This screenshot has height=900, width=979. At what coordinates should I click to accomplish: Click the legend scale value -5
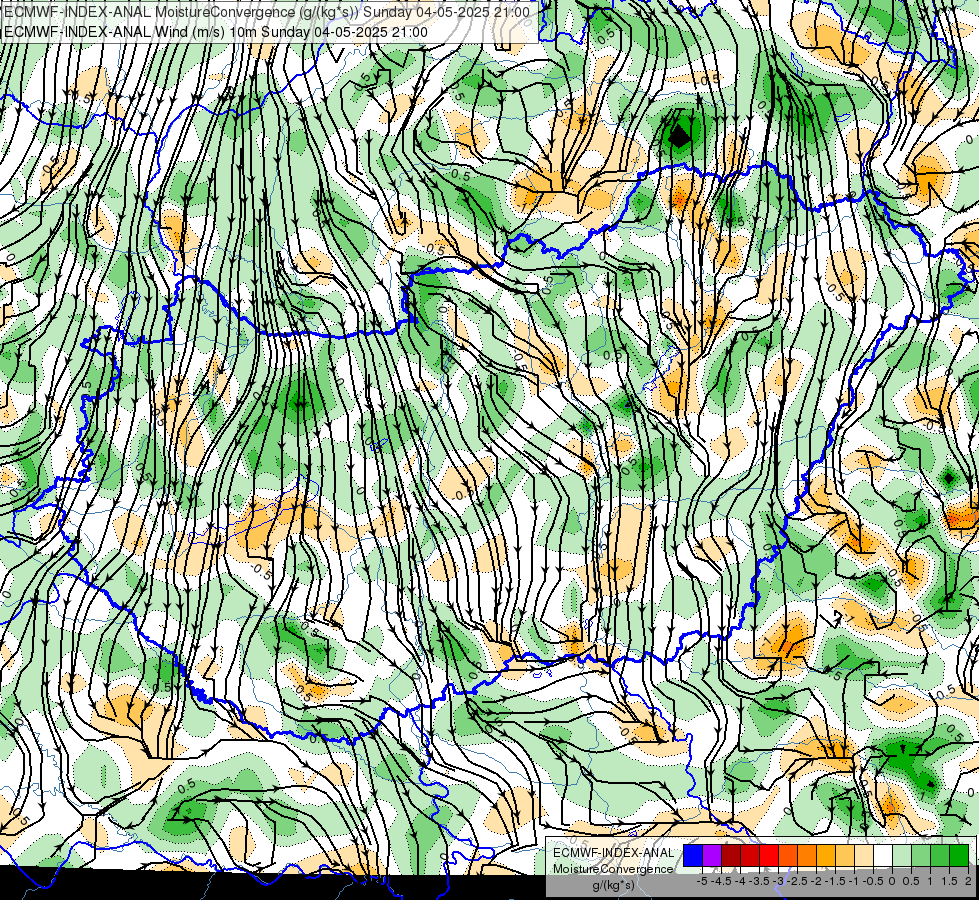[x=702, y=881]
